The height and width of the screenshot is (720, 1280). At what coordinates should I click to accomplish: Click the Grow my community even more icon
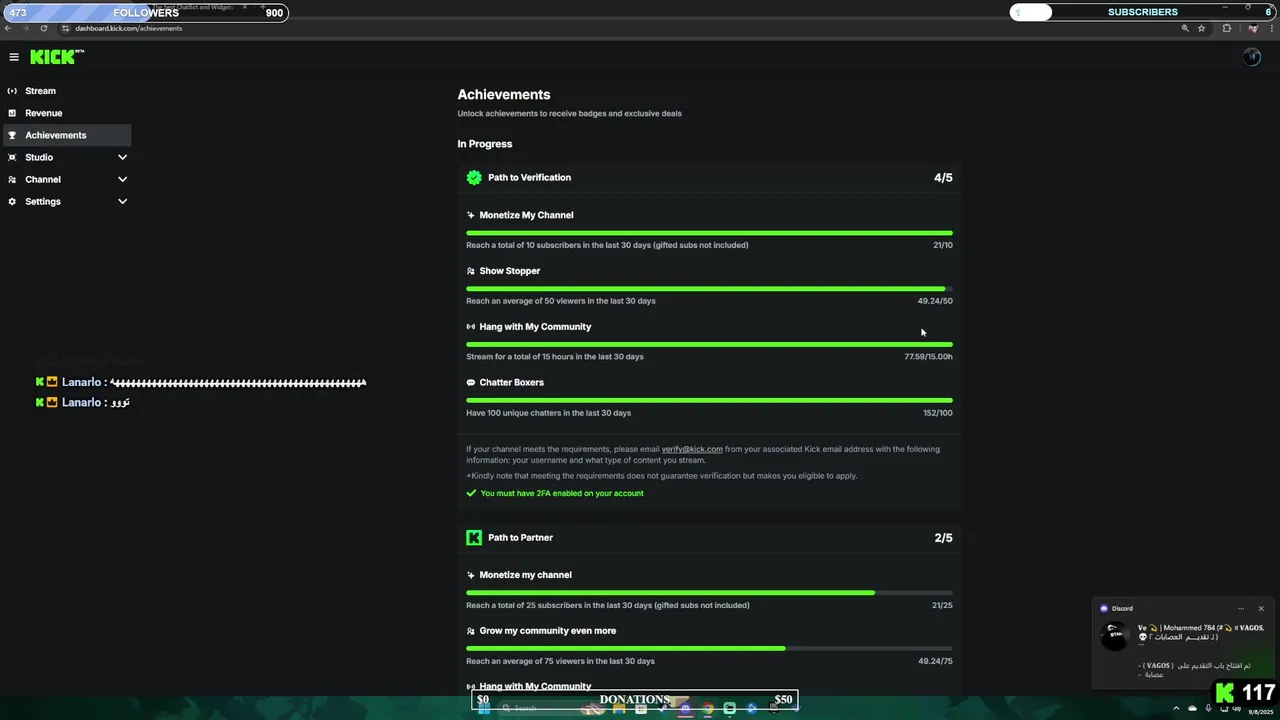tap(471, 631)
